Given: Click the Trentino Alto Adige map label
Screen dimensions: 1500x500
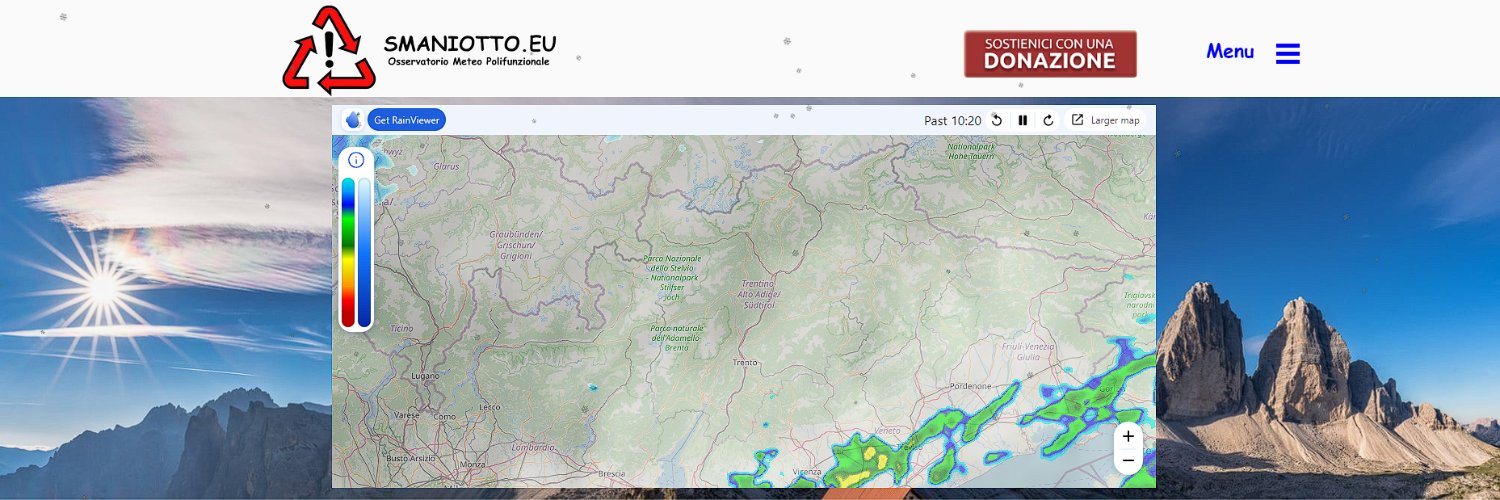Looking at the screenshot, I should point(760,294).
